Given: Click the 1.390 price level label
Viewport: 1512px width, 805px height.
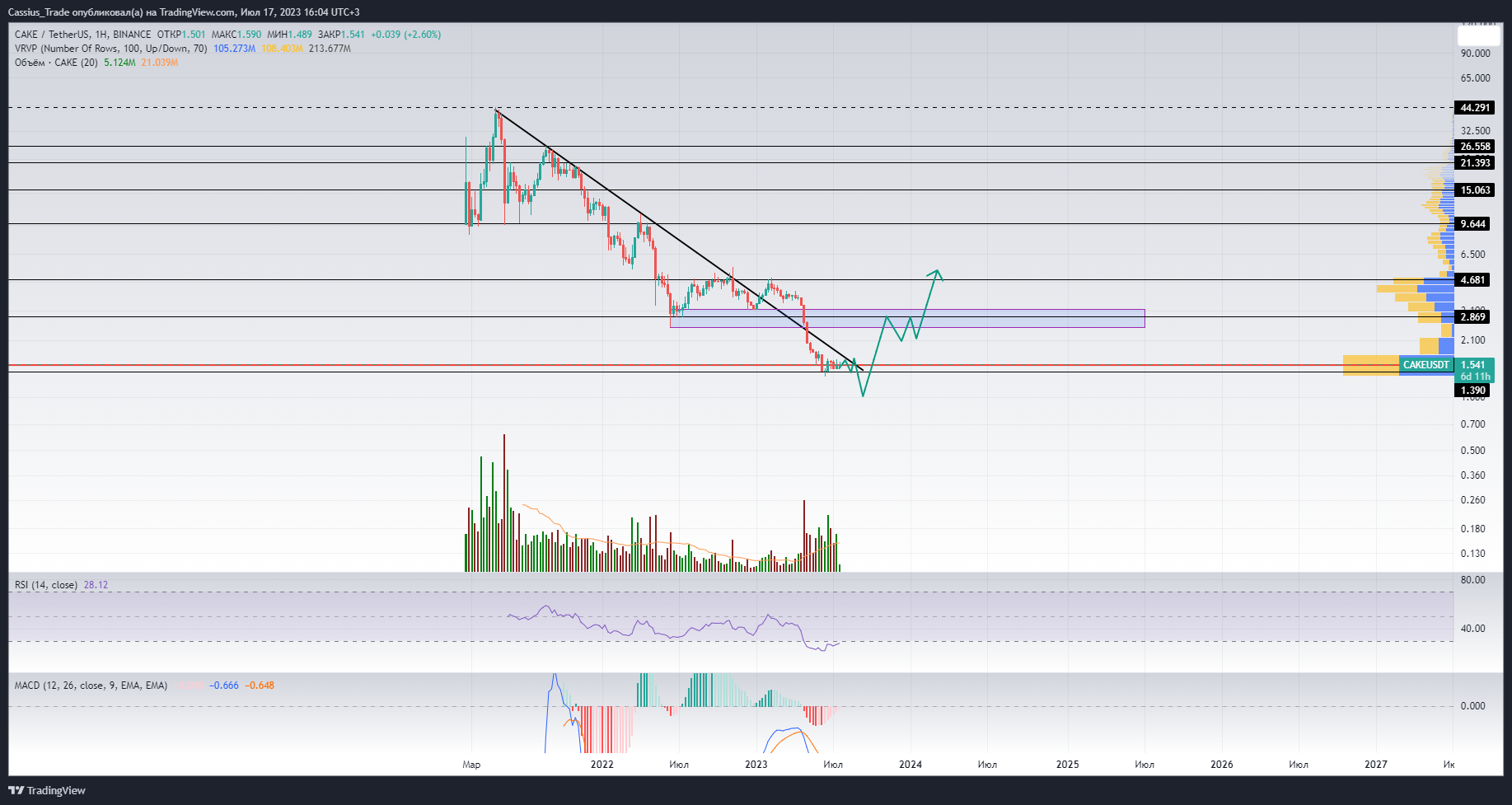Looking at the screenshot, I should (1472, 391).
